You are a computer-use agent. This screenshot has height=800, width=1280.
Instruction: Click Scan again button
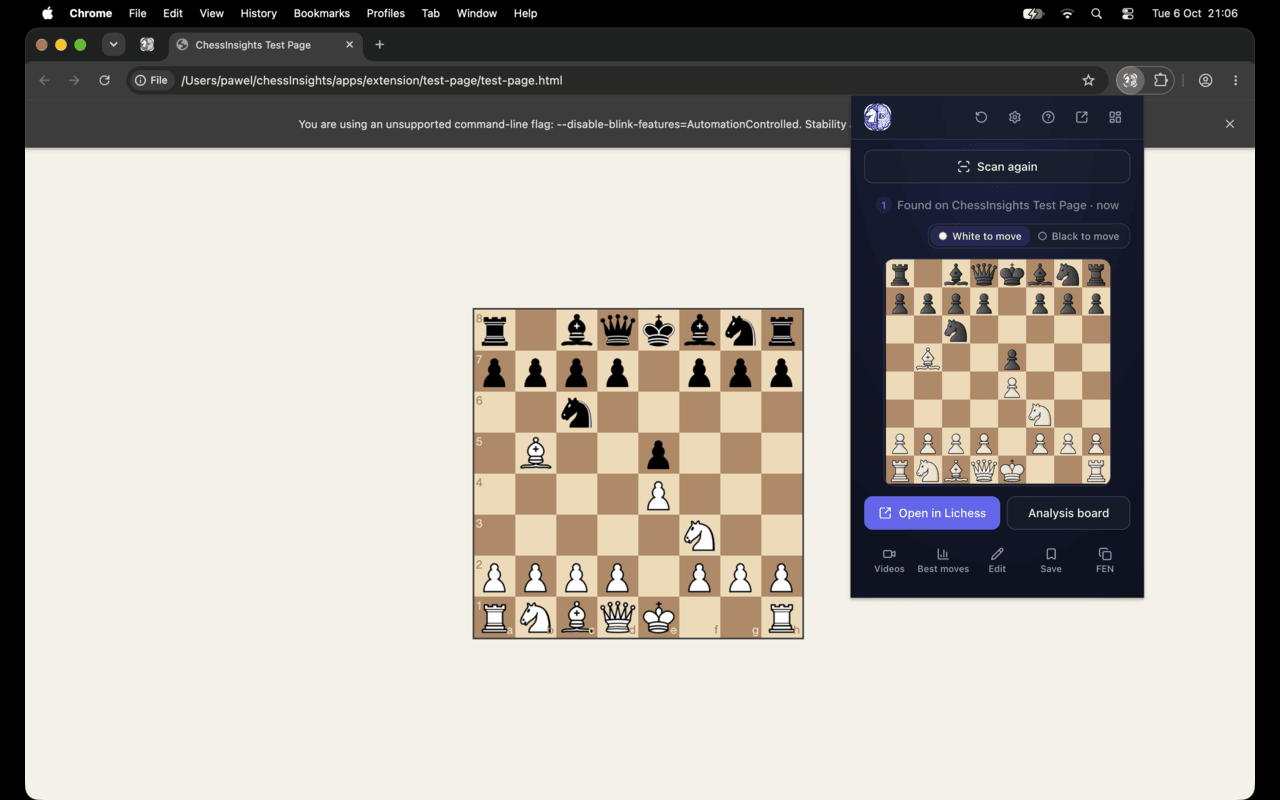pyautogui.click(x=997, y=167)
